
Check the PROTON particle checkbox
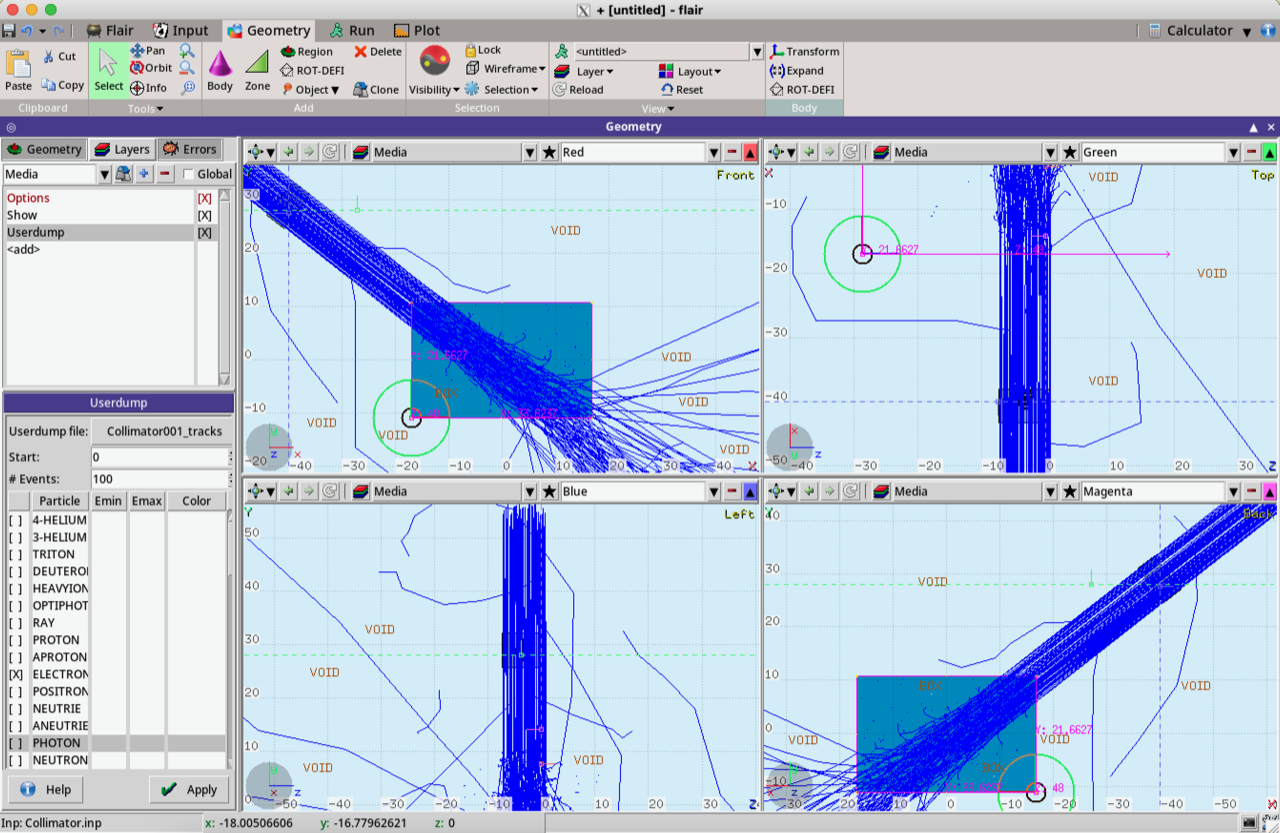tap(16, 640)
